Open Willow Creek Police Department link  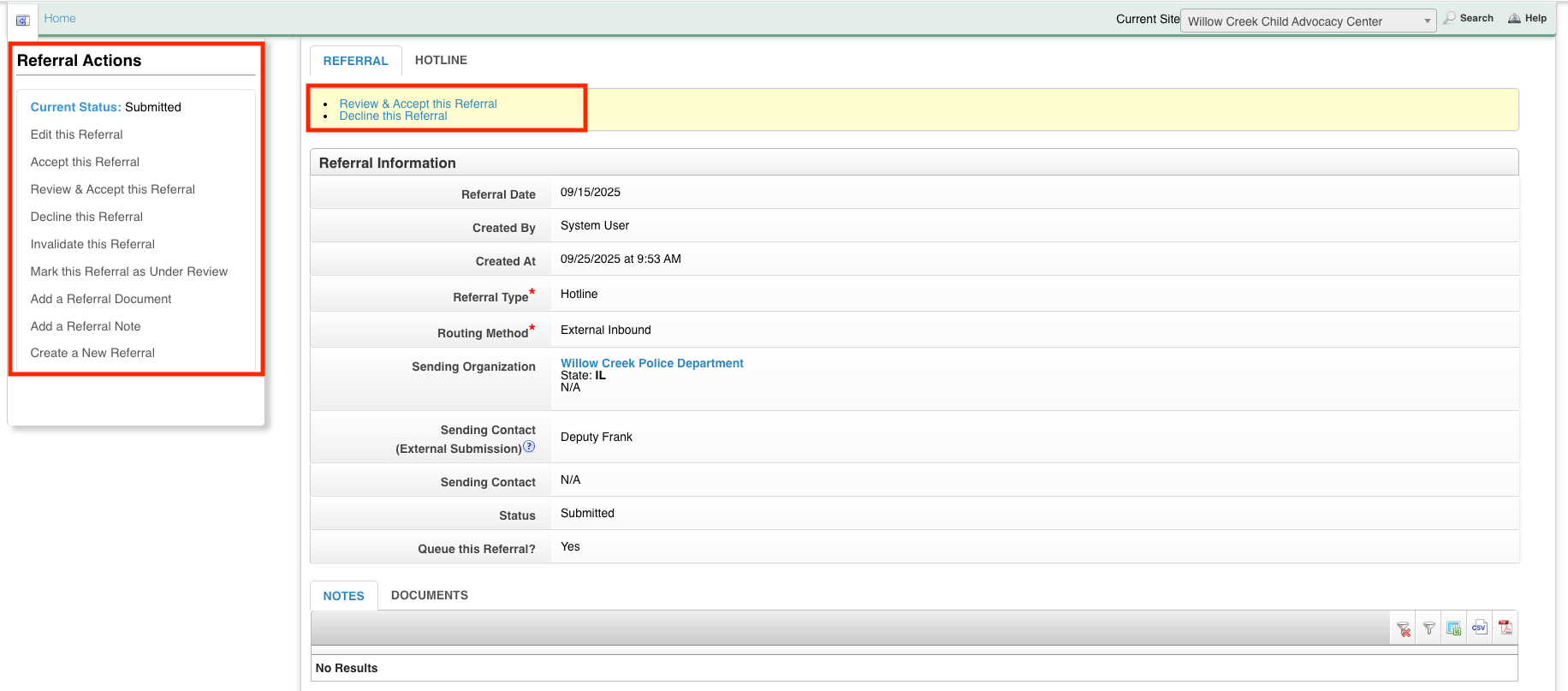(651, 363)
